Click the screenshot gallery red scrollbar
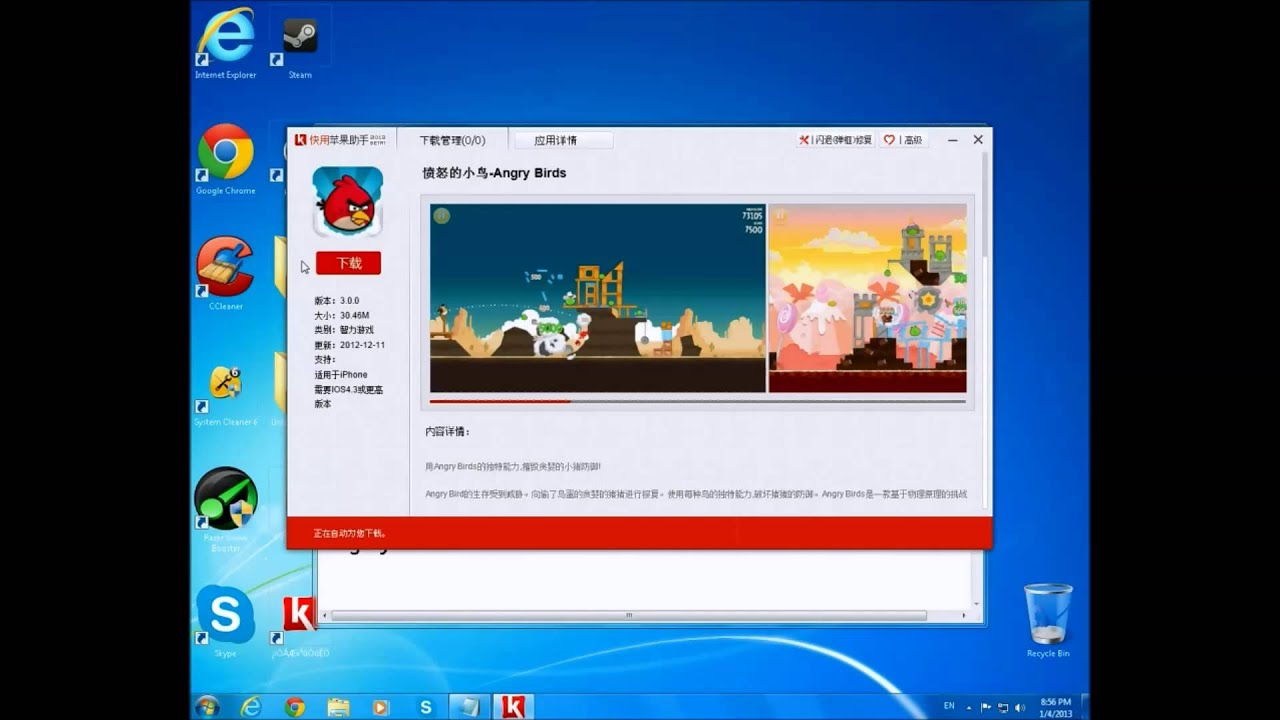The height and width of the screenshot is (720, 1280). [500, 401]
